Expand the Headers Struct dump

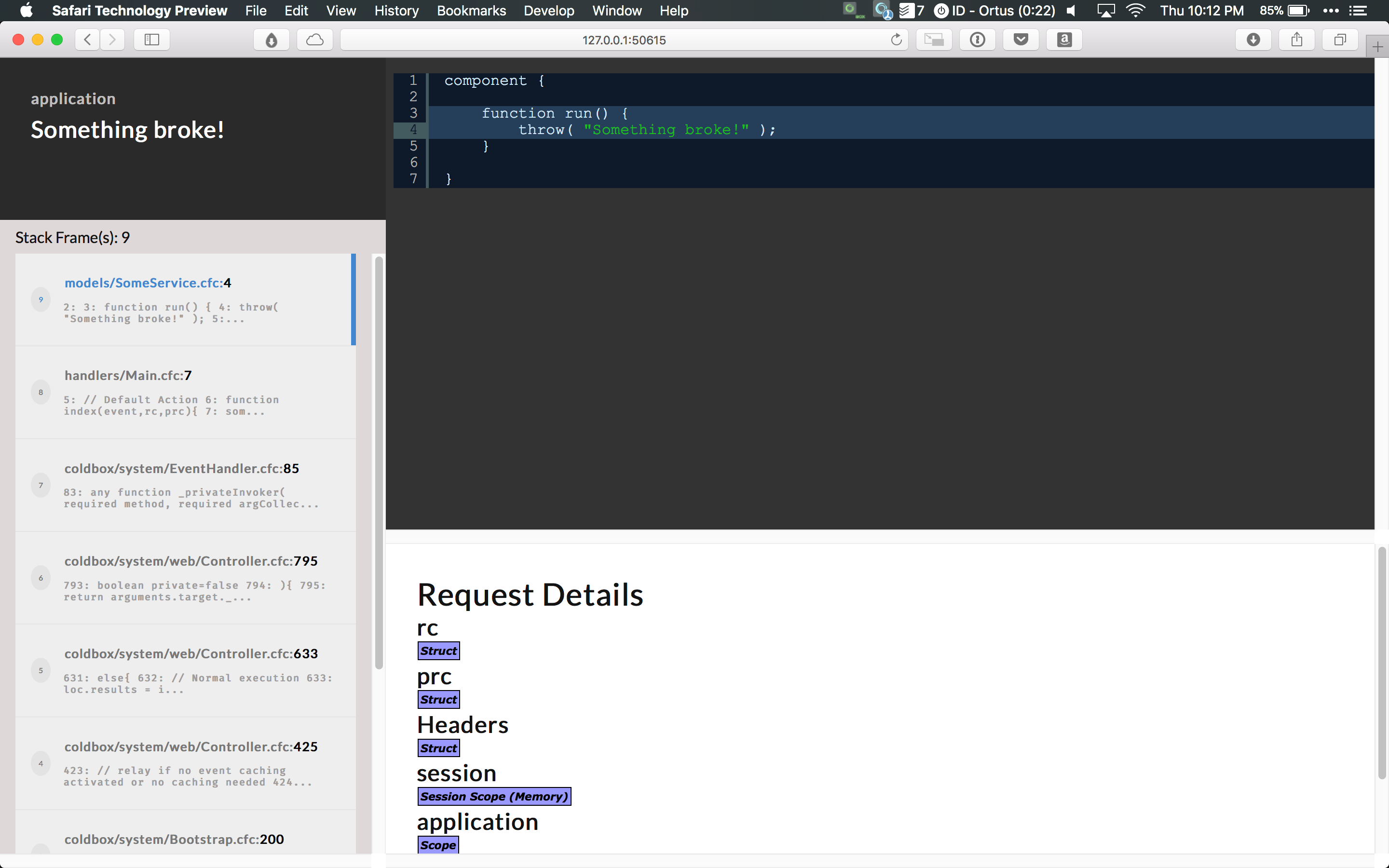click(438, 748)
